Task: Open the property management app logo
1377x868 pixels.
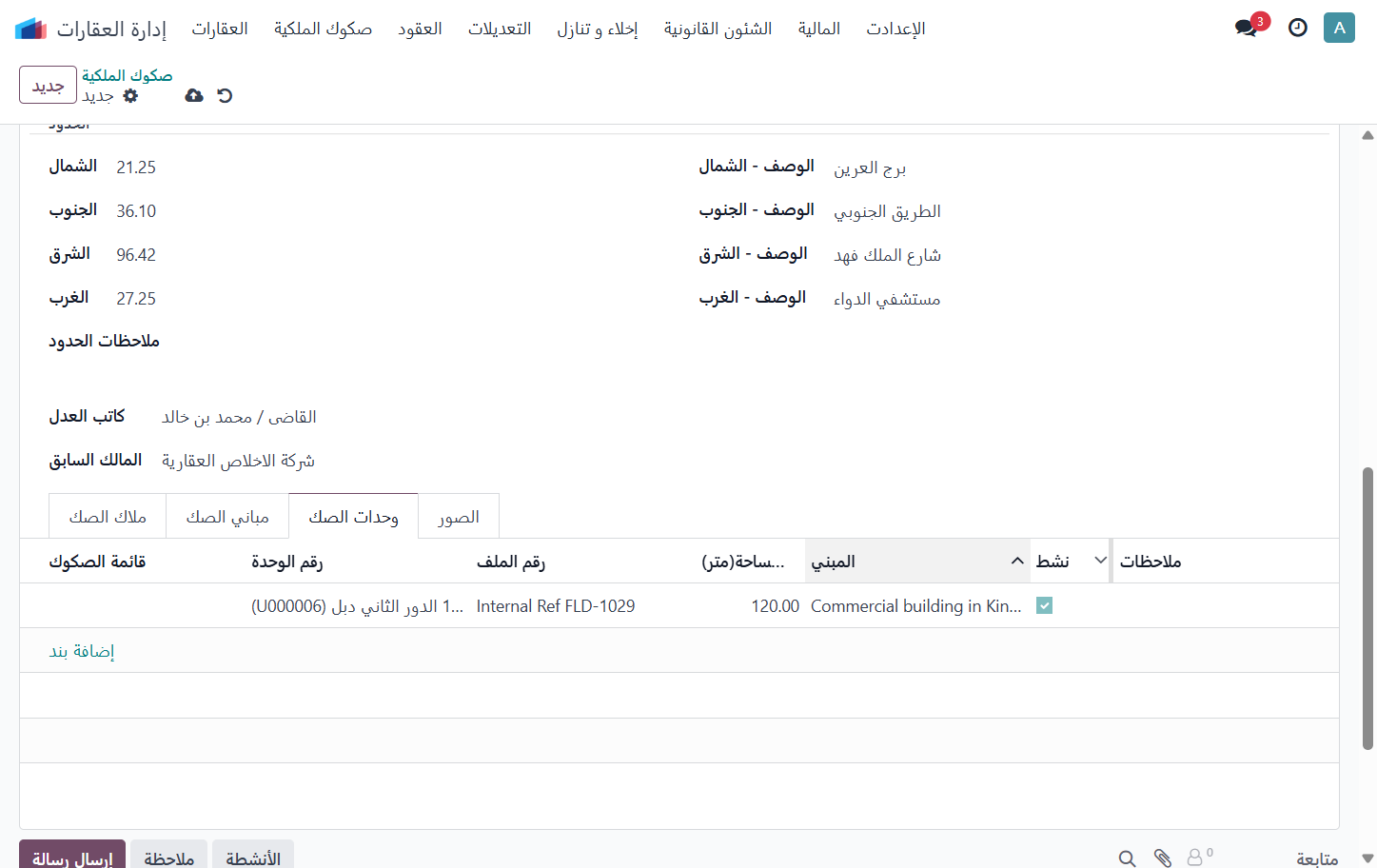Action: click(30, 29)
